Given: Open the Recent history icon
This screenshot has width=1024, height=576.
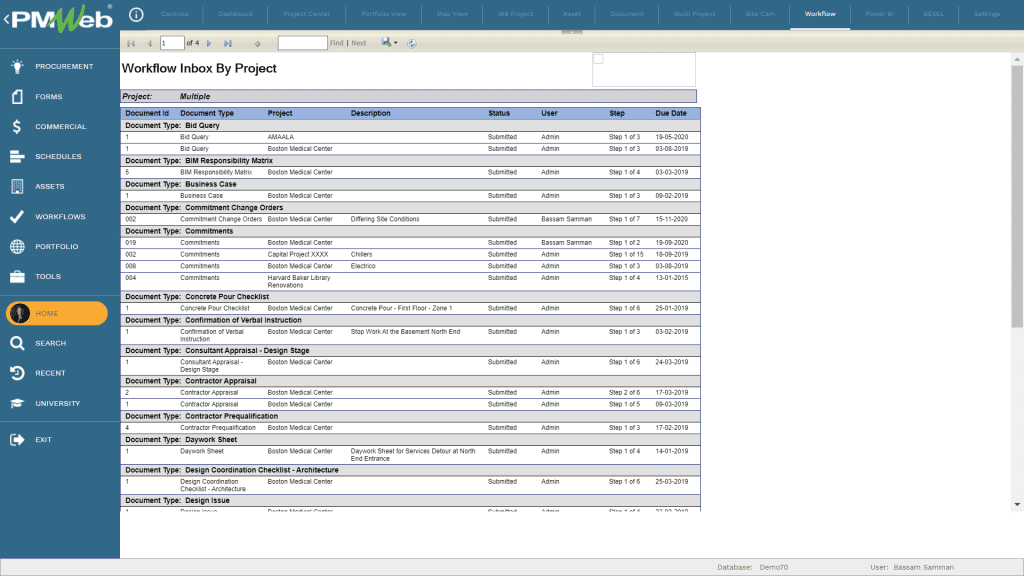Looking at the screenshot, I should (x=18, y=373).
